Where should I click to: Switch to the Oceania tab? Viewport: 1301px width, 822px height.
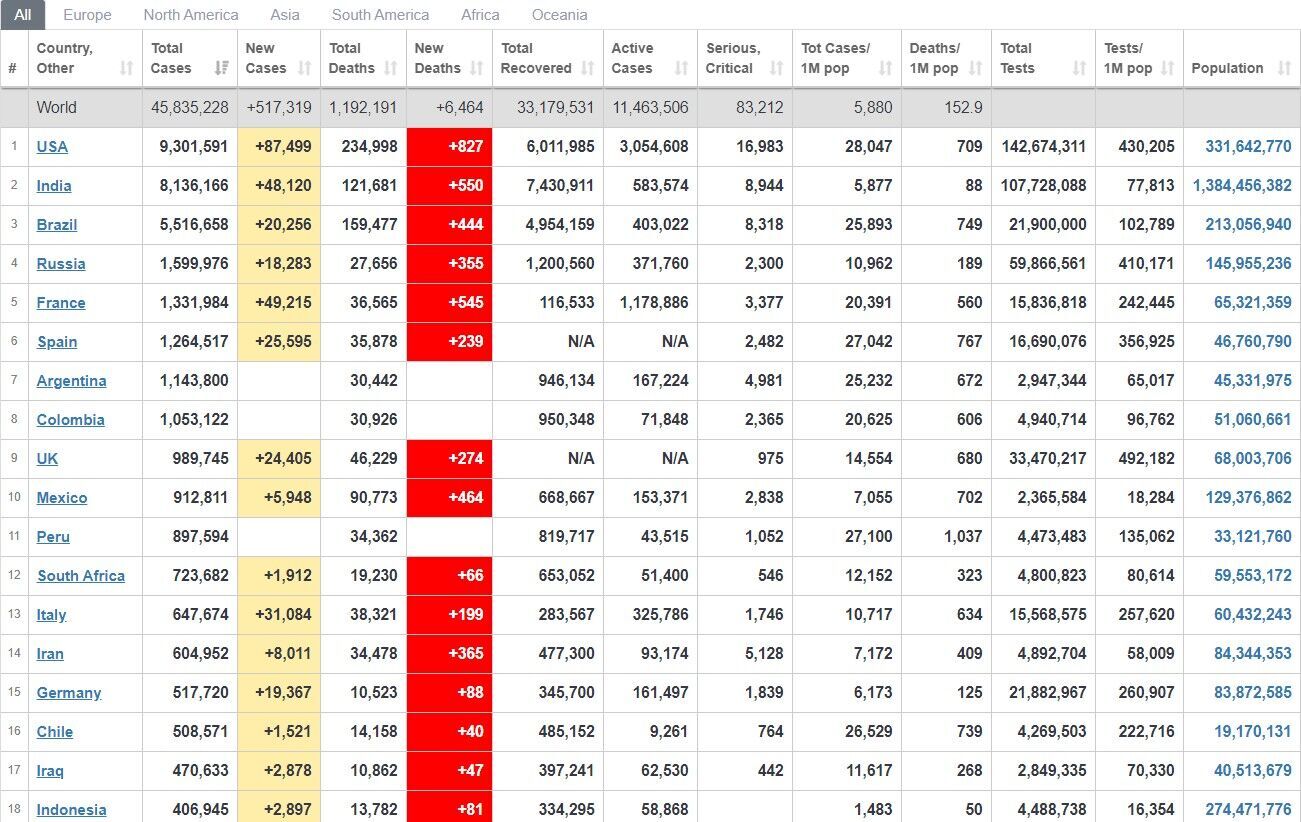pyautogui.click(x=559, y=15)
